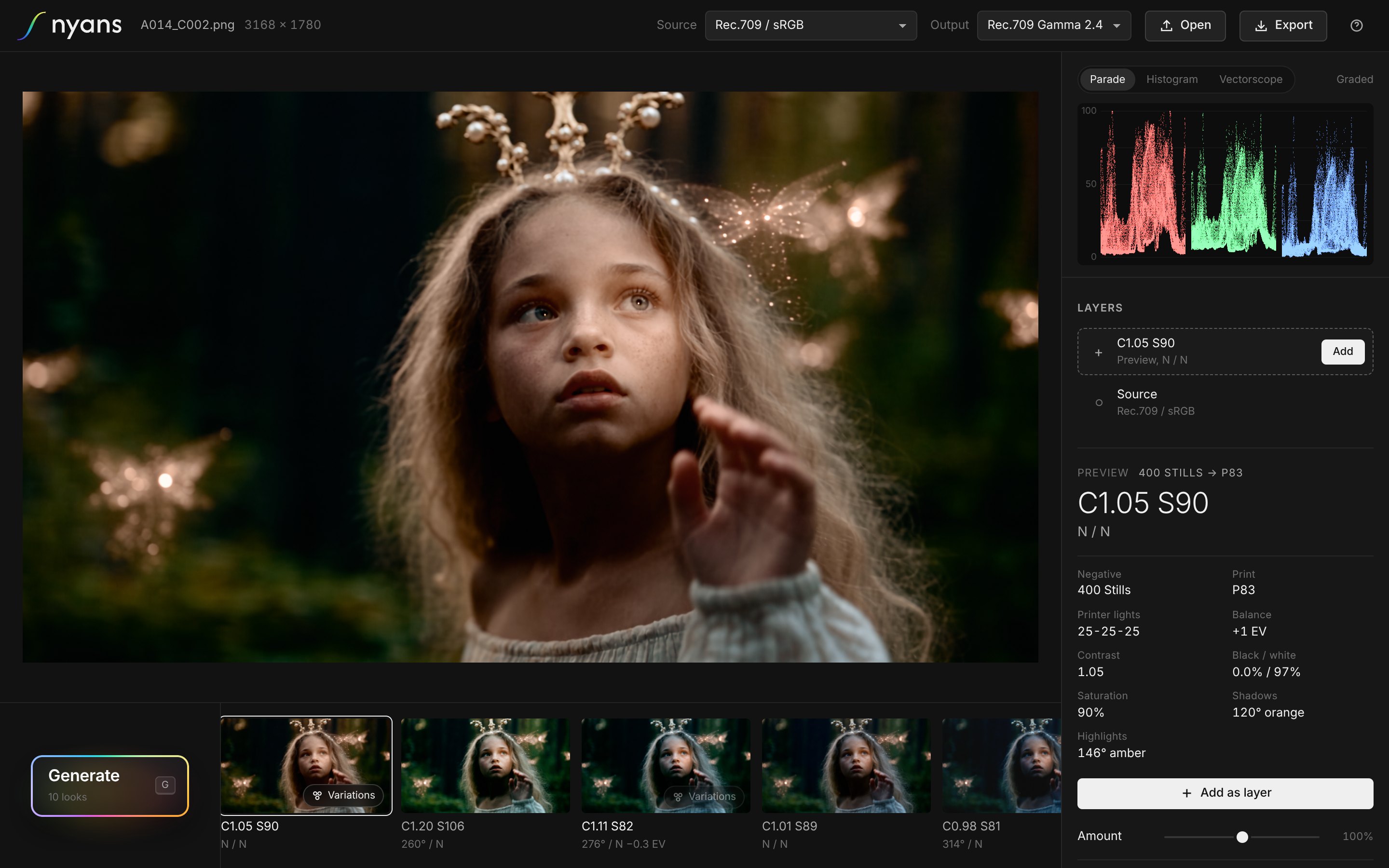Click the A014_C002.png filename
Image resolution: width=1389 pixels, height=868 pixels.
(187, 25)
